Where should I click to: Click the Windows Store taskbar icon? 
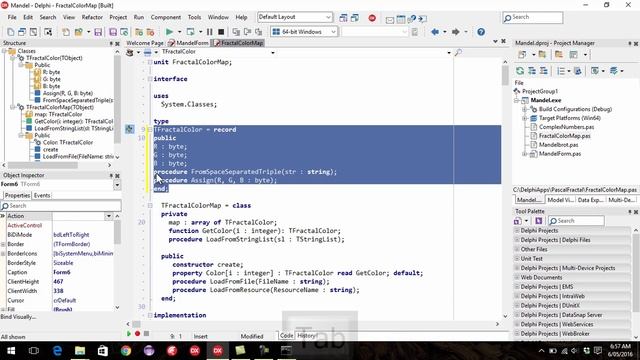click(x=103, y=350)
